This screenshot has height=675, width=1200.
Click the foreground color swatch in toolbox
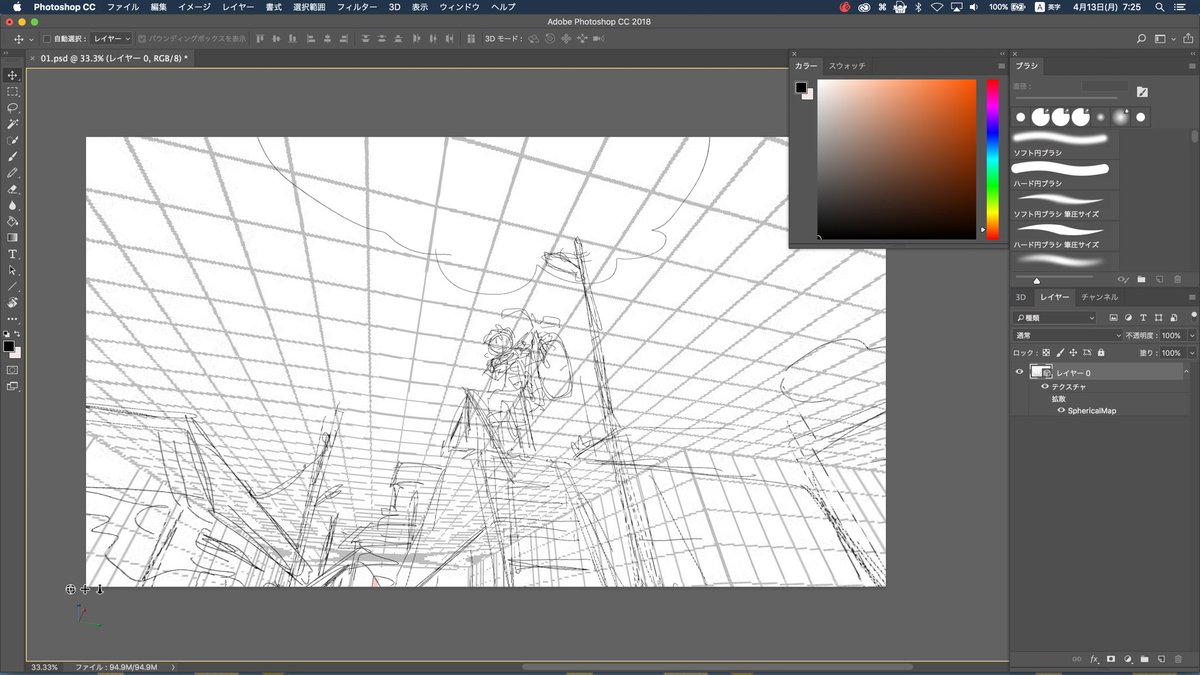pyautogui.click(x=9, y=346)
